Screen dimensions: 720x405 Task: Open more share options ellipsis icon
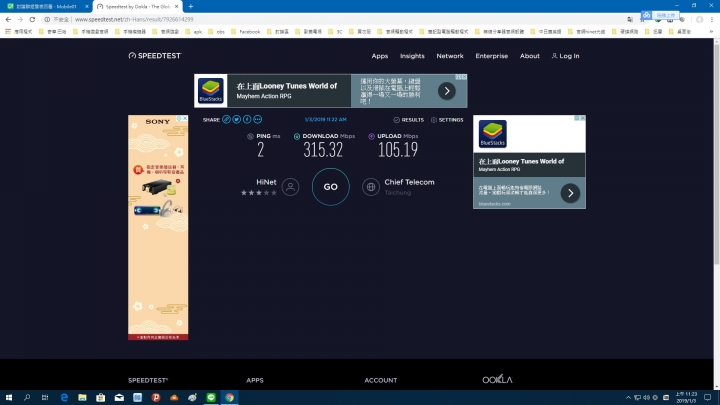pyautogui.click(x=258, y=119)
